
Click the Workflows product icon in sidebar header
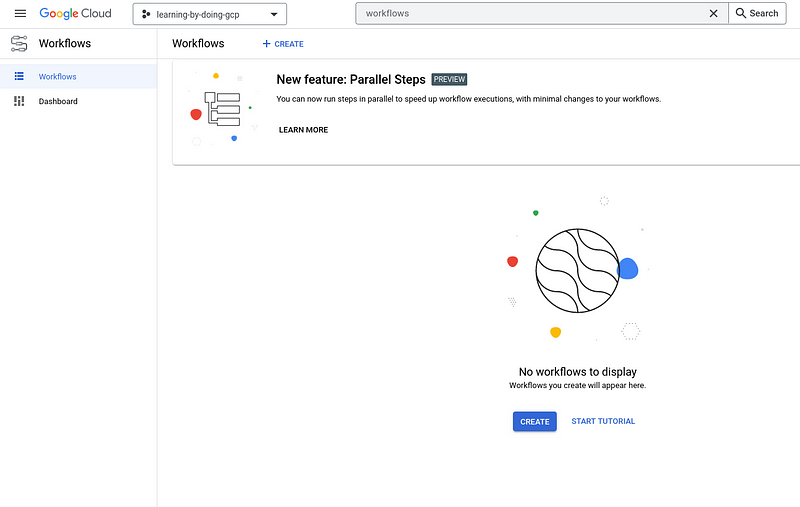click(19, 44)
